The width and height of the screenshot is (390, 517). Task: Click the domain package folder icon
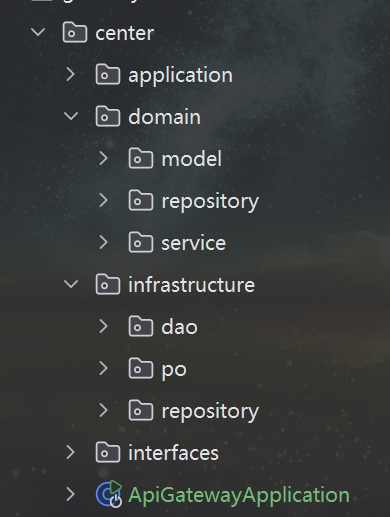[108, 116]
